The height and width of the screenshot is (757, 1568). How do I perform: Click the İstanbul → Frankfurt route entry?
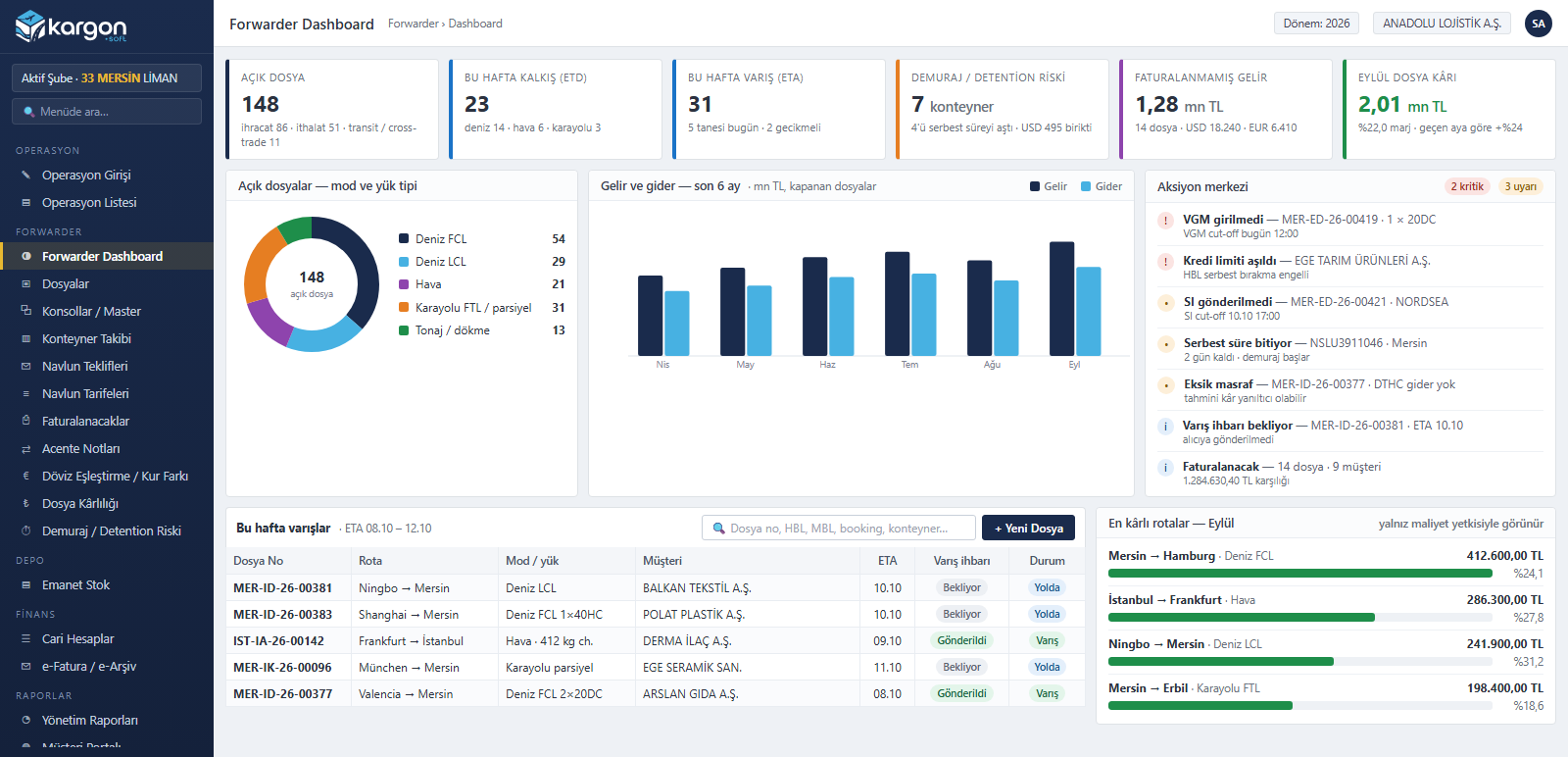point(1326,609)
